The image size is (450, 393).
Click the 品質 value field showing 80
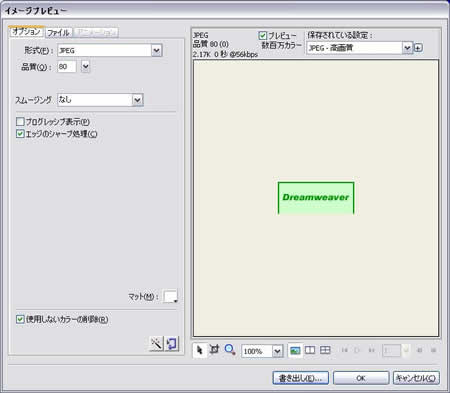(x=67, y=67)
